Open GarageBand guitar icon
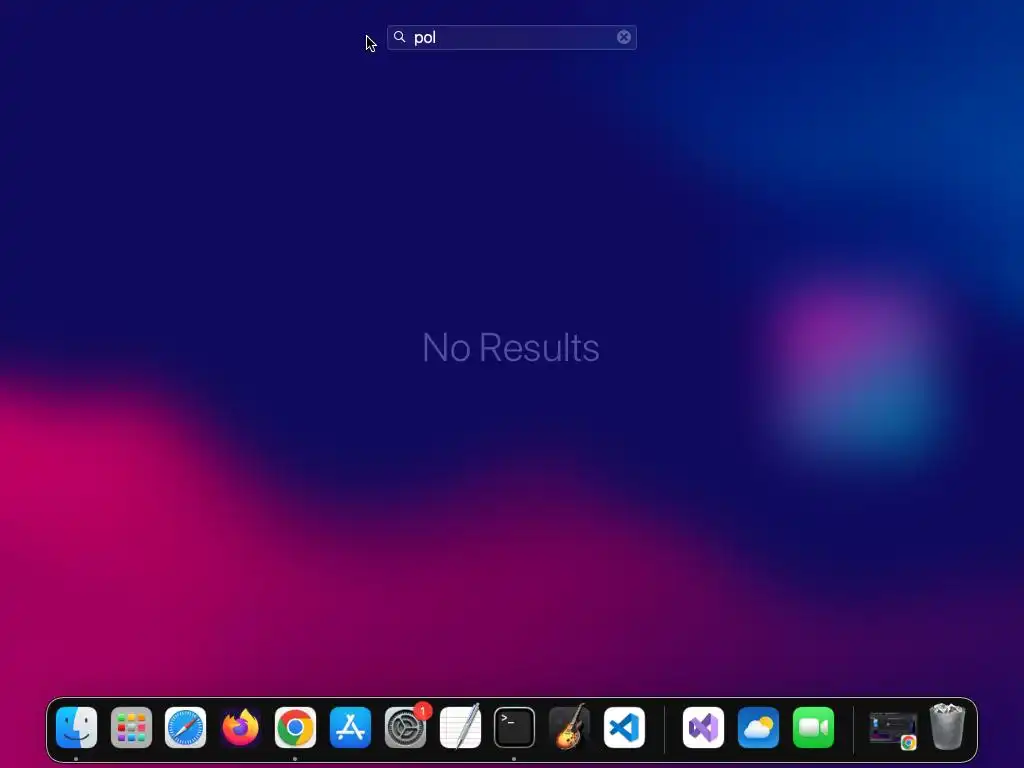Screen dimensions: 1024x768 569,727
